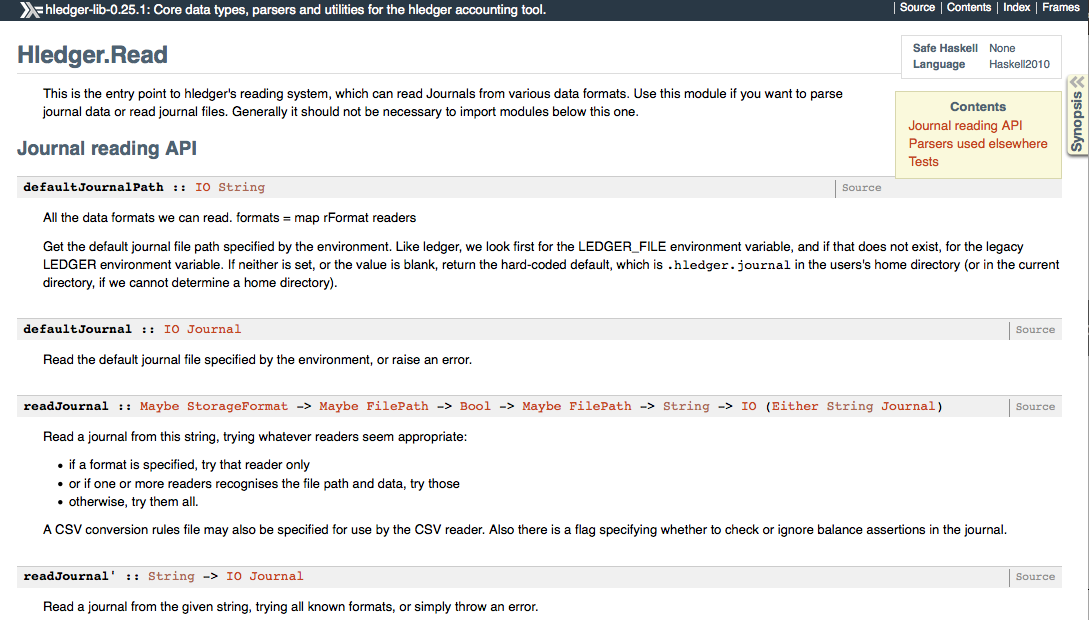Open the Contents link in the top bar
The image size is (1089, 620).
pos(969,7)
